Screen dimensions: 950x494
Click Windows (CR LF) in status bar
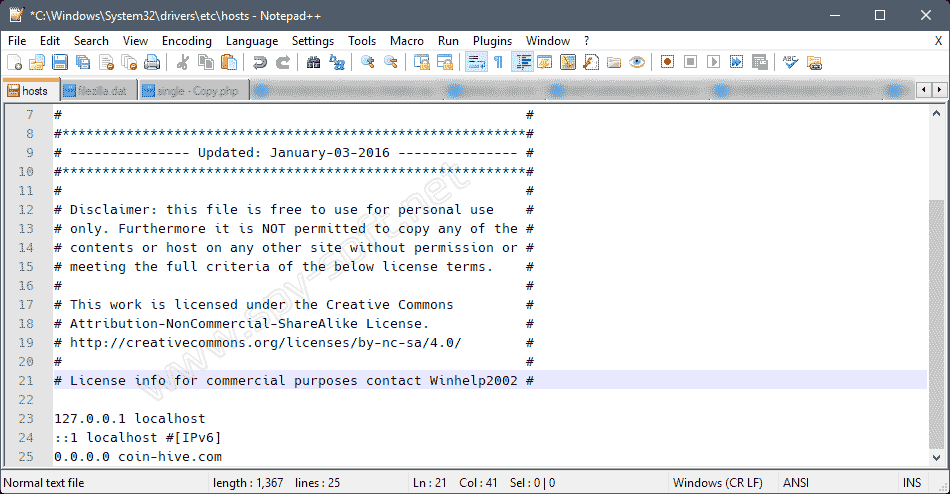[x=718, y=483]
